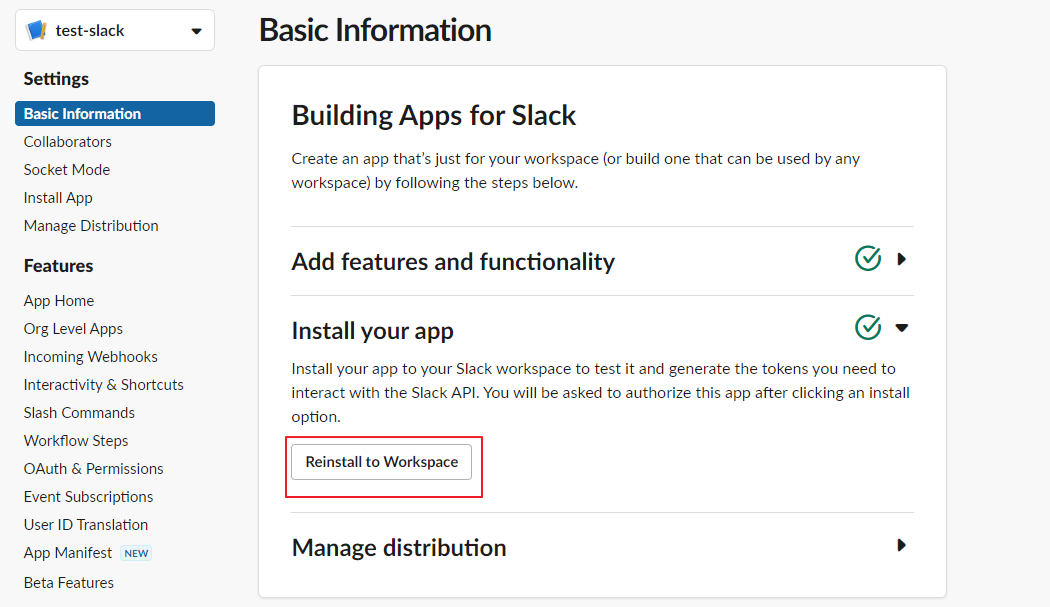Open OAuth & Permissions page
This screenshot has width=1050, height=607.
pos(93,469)
